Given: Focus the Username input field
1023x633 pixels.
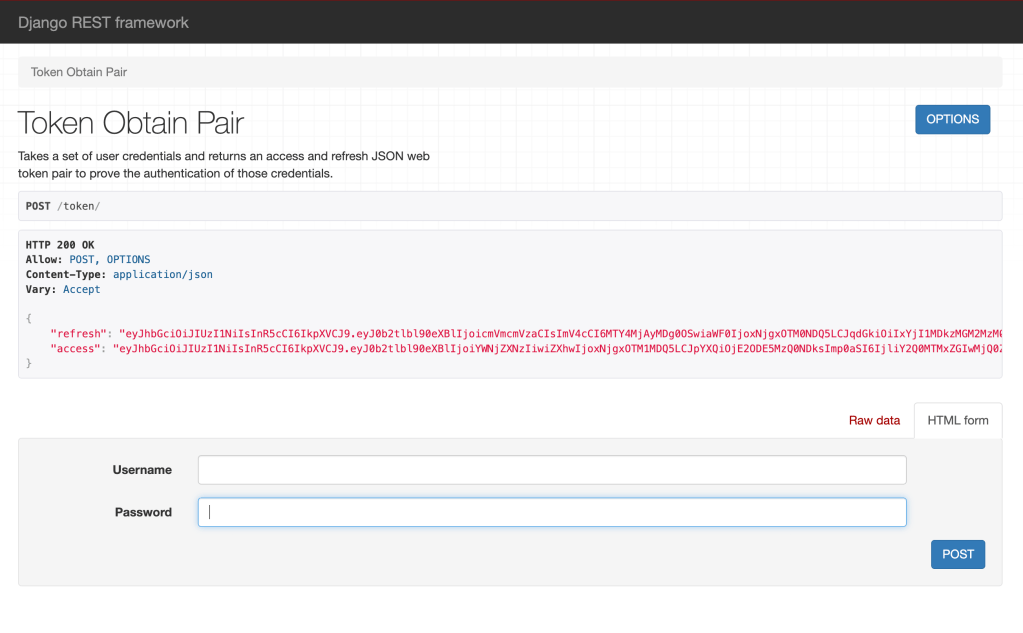Looking at the screenshot, I should pos(552,470).
